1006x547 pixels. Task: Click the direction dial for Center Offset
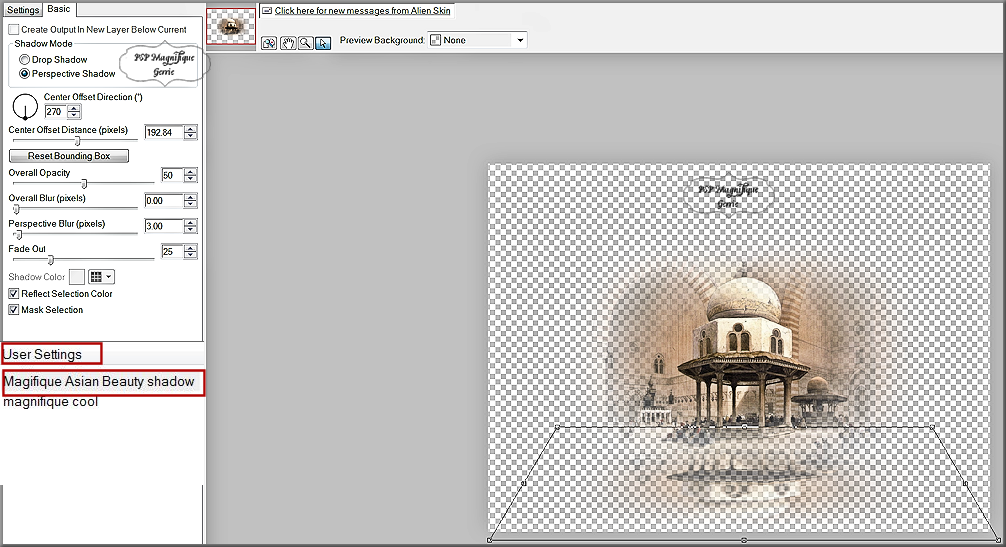(23, 106)
